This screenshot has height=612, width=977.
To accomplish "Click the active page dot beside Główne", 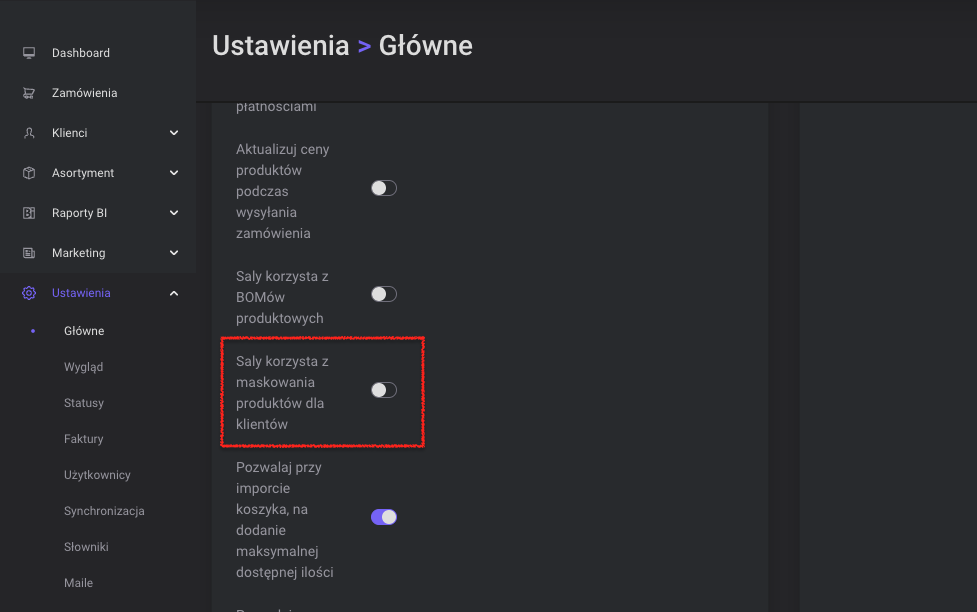I will [x=33, y=330].
